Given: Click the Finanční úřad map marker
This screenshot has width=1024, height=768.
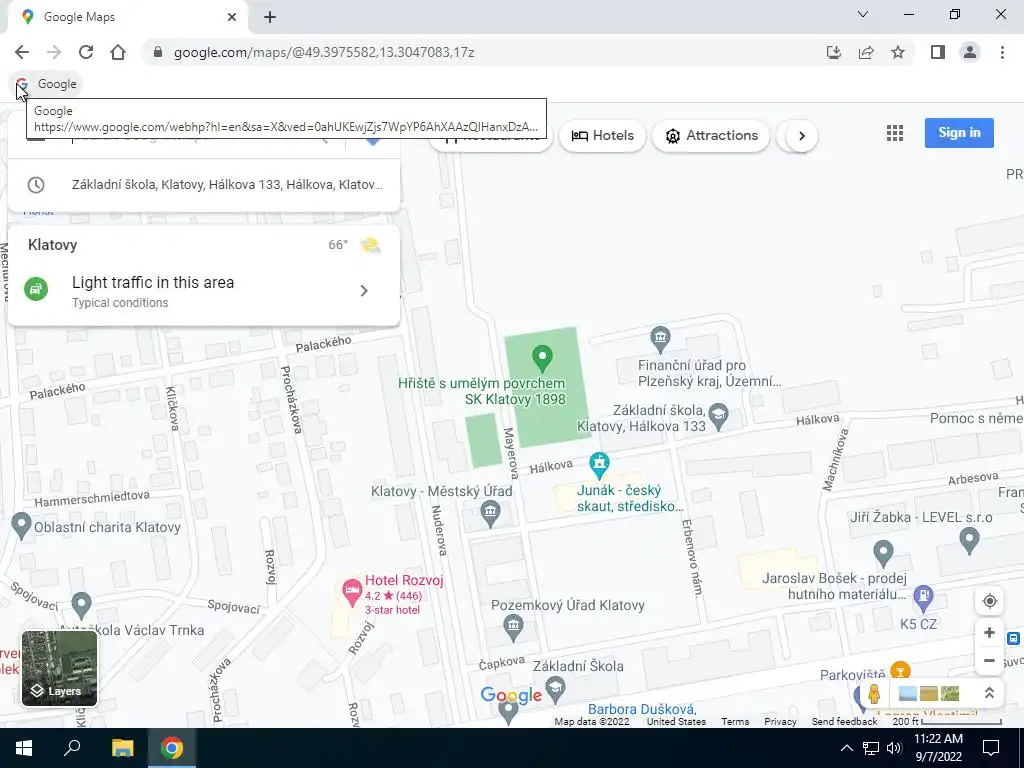Looking at the screenshot, I should pyautogui.click(x=660, y=339).
